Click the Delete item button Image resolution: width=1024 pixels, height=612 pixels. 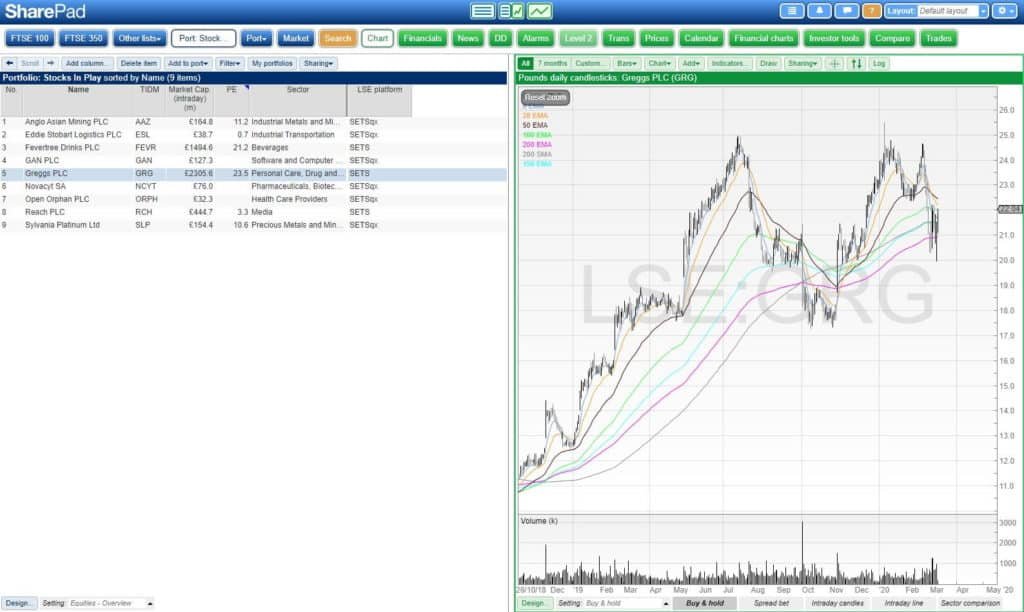pyautogui.click(x=138, y=63)
